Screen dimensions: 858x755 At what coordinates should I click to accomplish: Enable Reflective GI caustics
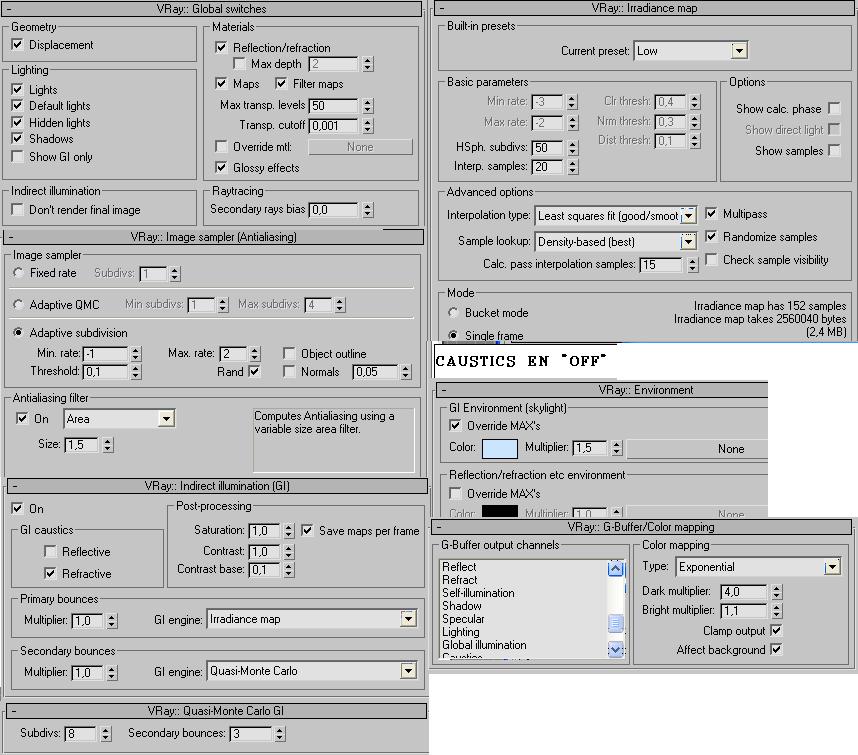tap(50, 551)
